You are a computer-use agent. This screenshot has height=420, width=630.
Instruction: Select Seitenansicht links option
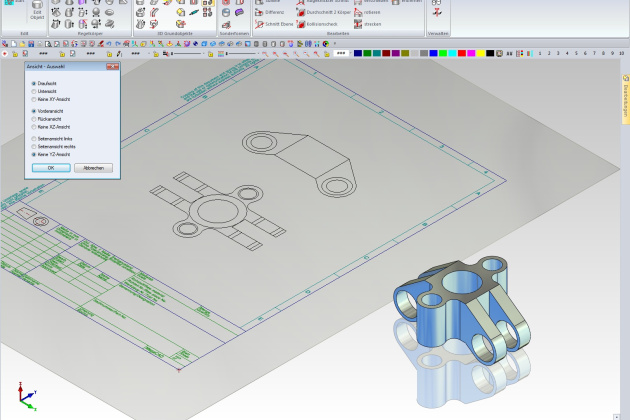pos(34,139)
